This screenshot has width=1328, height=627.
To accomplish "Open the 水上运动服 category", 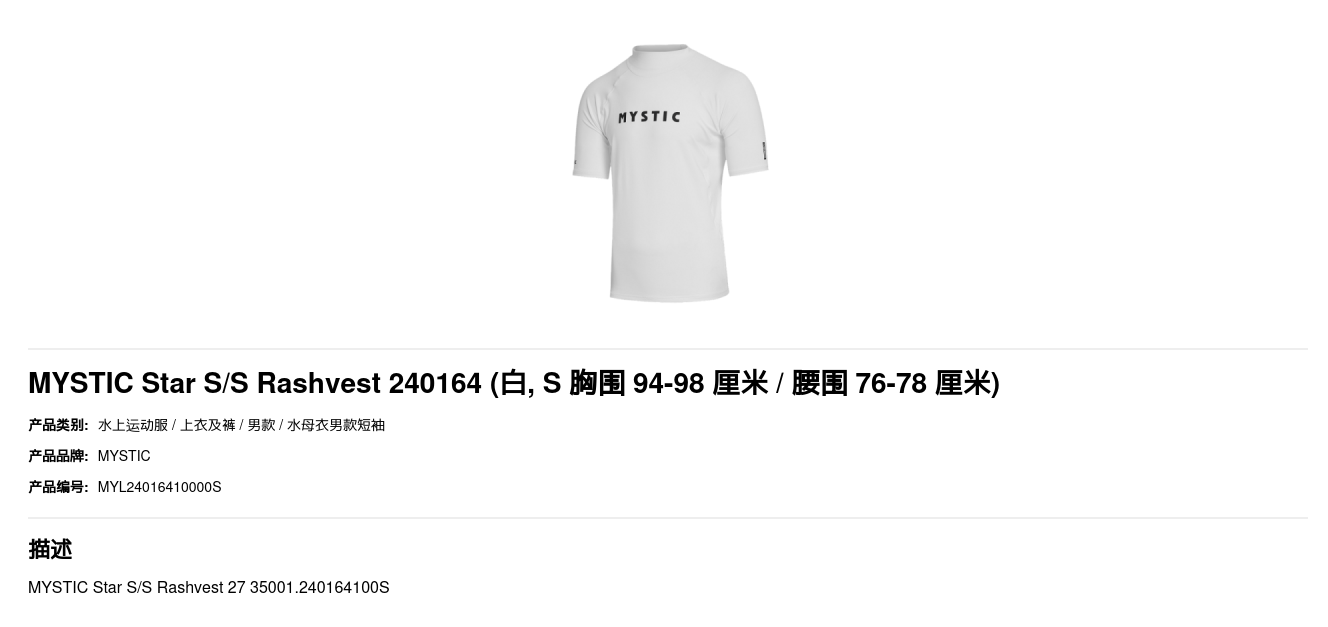I will [133, 425].
